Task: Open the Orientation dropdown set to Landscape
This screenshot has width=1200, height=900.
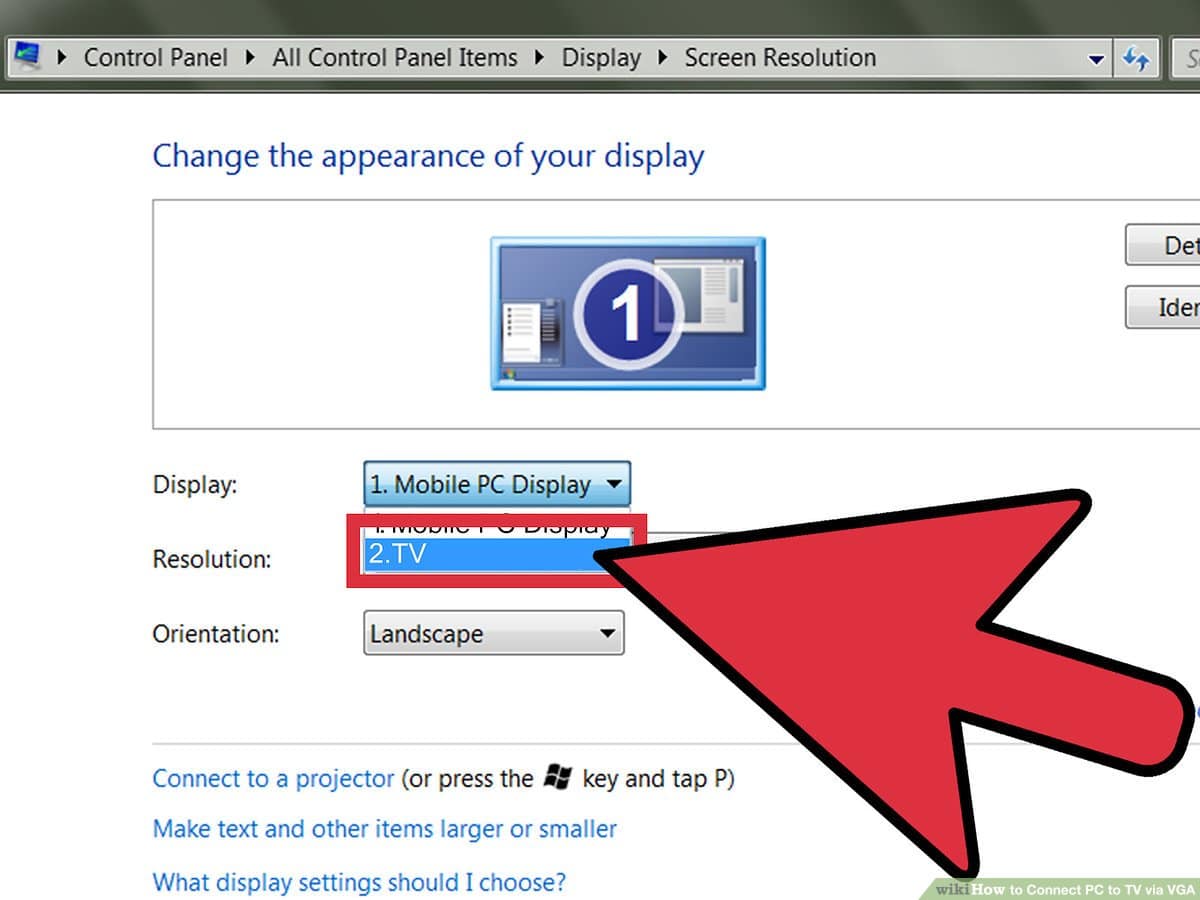Action: point(494,634)
